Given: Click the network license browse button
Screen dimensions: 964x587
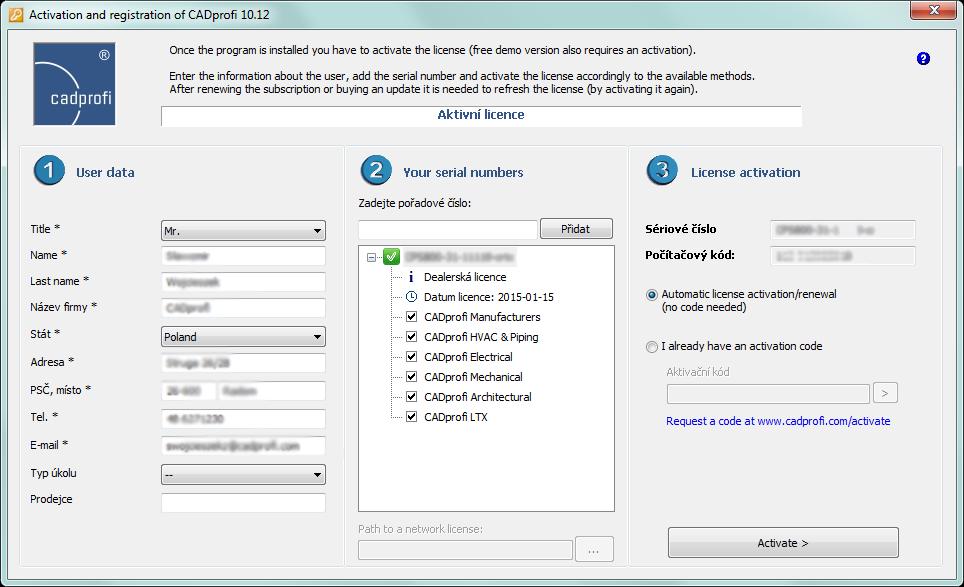Looking at the screenshot, I should (594, 549).
